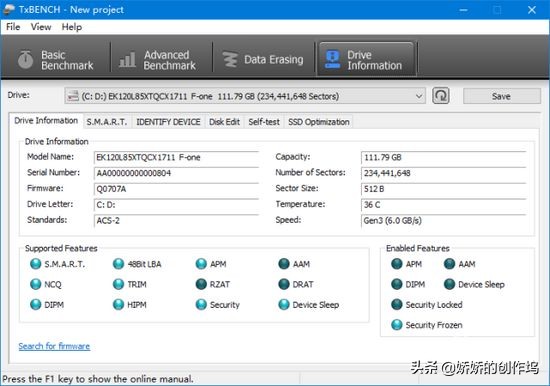Select the Drive Information sub-tab
The width and height of the screenshot is (550, 386).
click(46, 121)
